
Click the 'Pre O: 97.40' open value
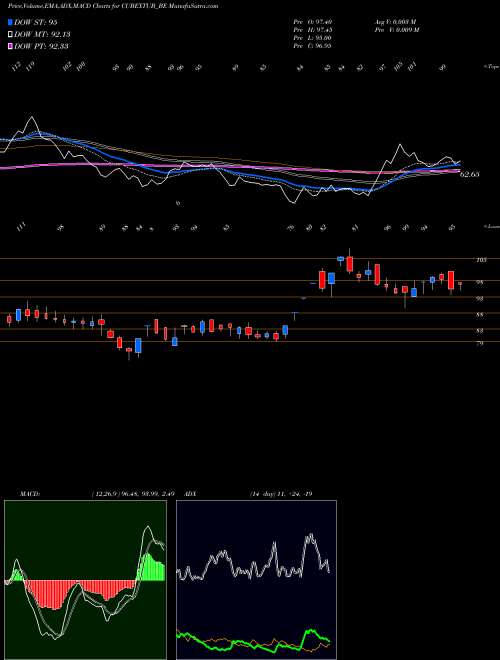click(x=314, y=22)
